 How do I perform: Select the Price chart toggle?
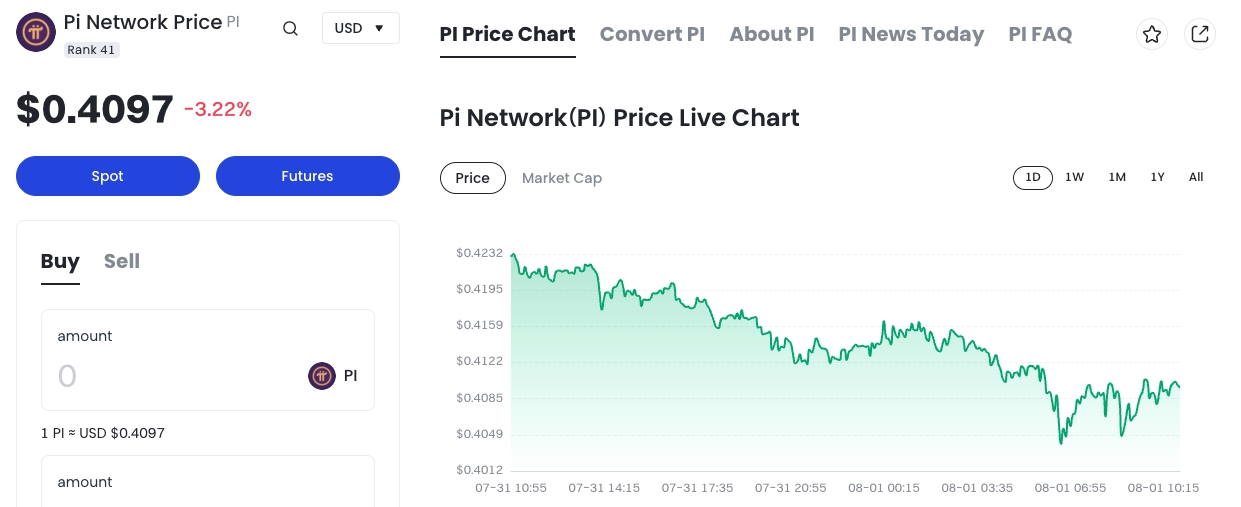pyautogui.click(x=472, y=178)
